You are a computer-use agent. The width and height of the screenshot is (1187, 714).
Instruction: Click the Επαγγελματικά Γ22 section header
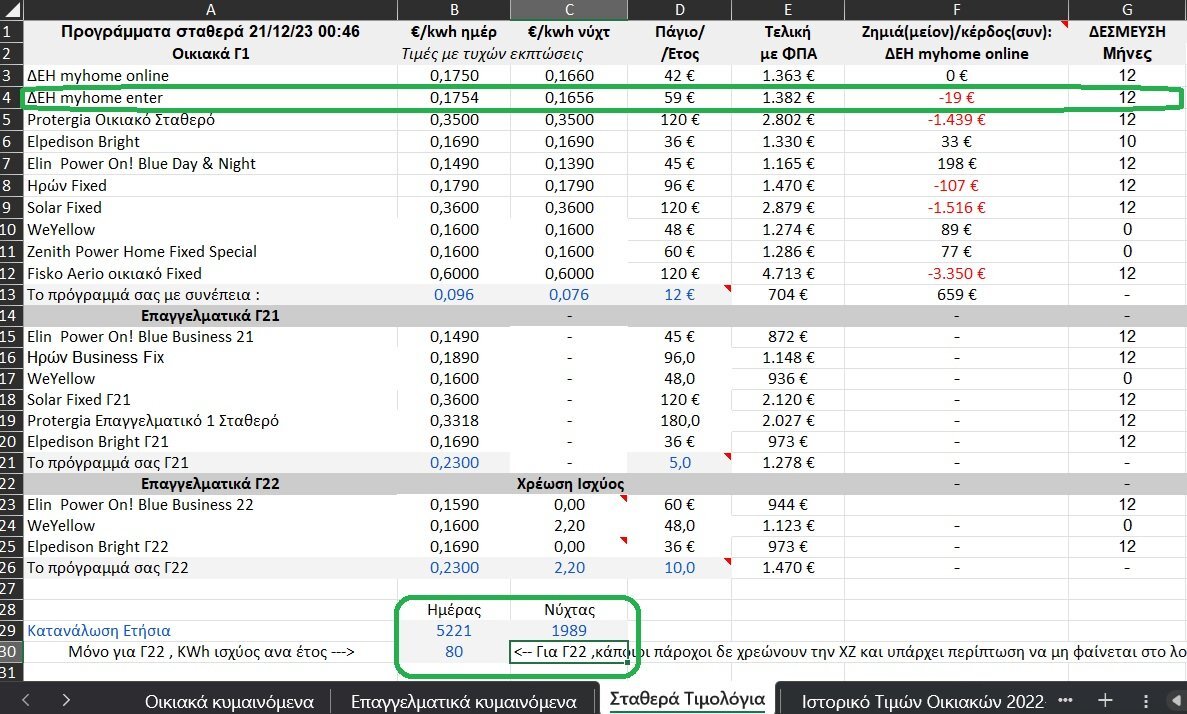click(210, 484)
